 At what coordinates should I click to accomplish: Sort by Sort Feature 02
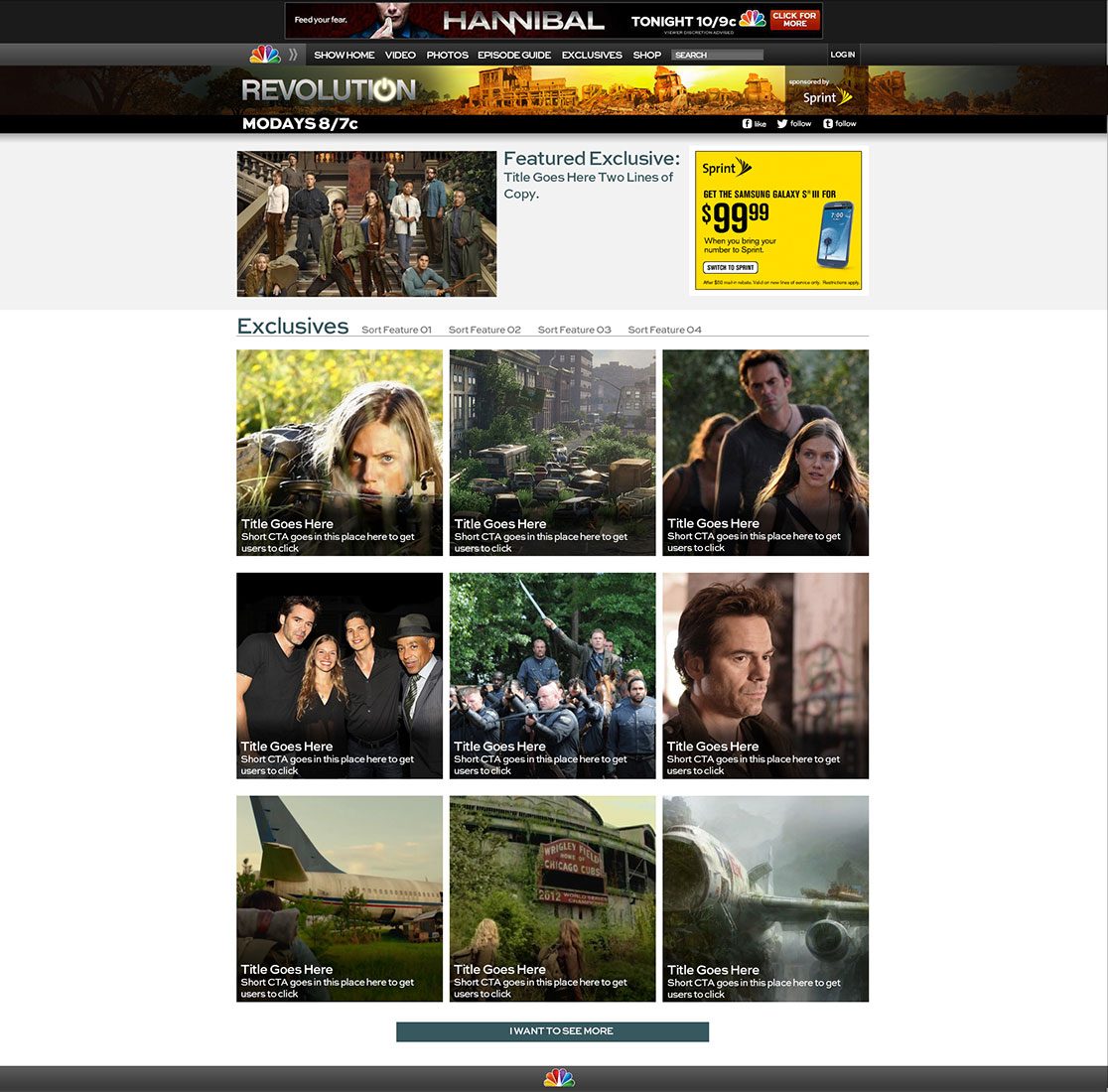pyautogui.click(x=485, y=330)
